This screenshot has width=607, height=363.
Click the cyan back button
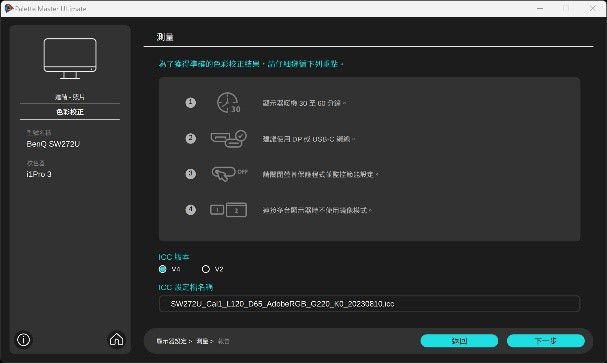tap(459, 341)
